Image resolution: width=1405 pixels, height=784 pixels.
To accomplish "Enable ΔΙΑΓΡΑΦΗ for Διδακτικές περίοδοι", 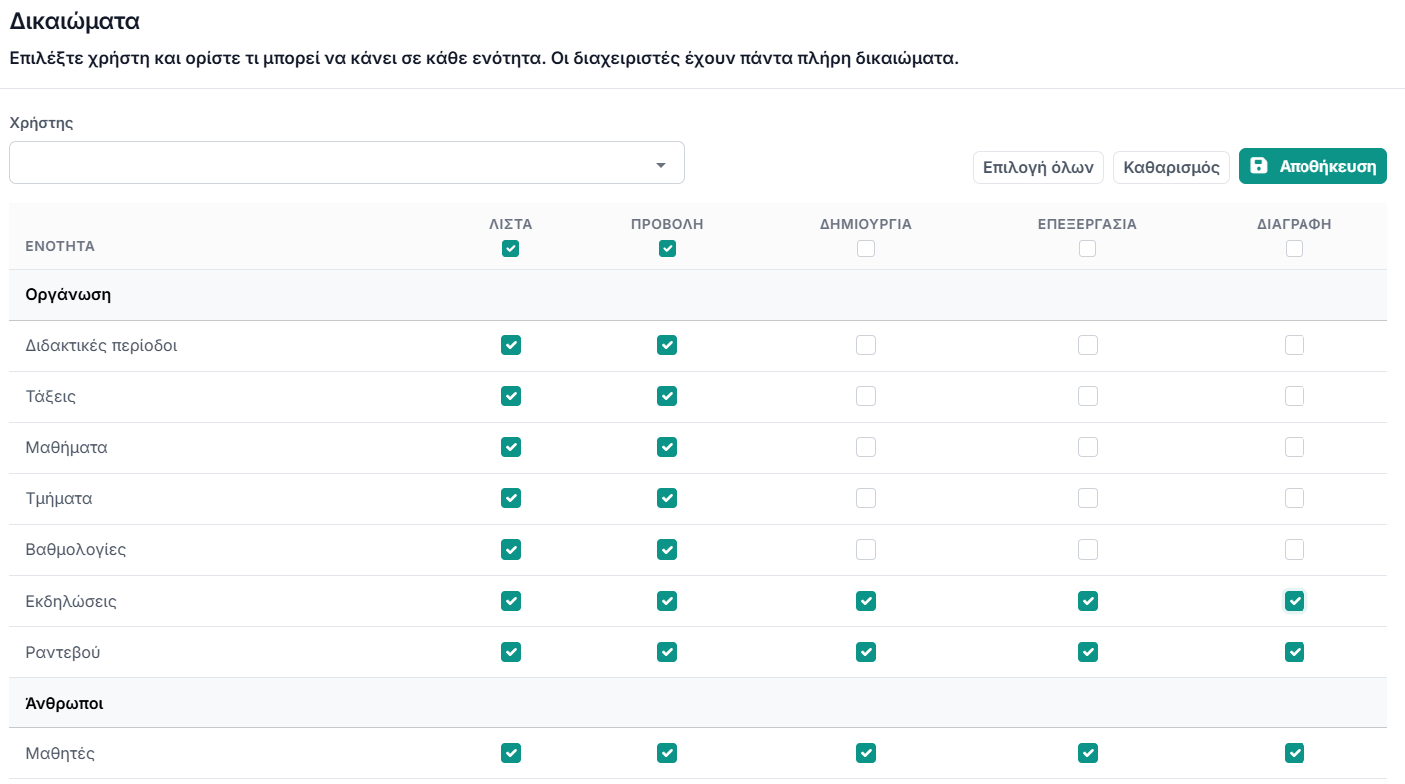I will (x=1294, y=345).
